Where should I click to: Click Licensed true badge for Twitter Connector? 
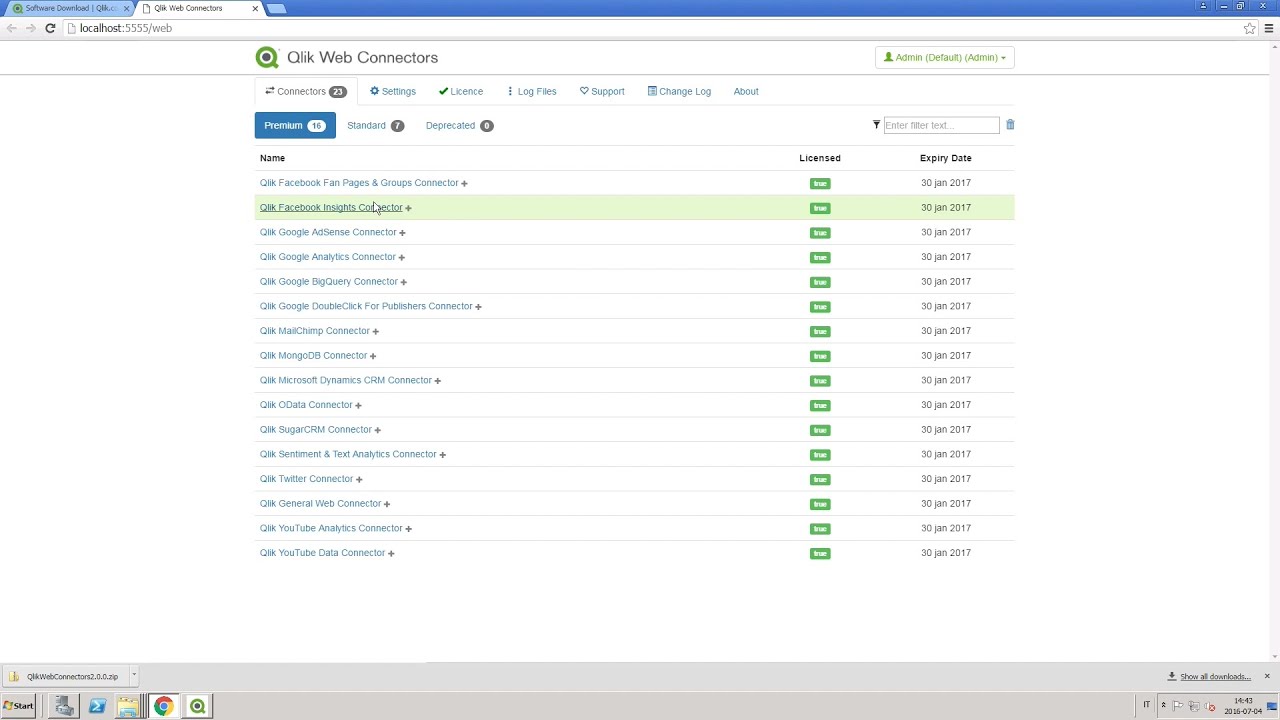point(820,479)
